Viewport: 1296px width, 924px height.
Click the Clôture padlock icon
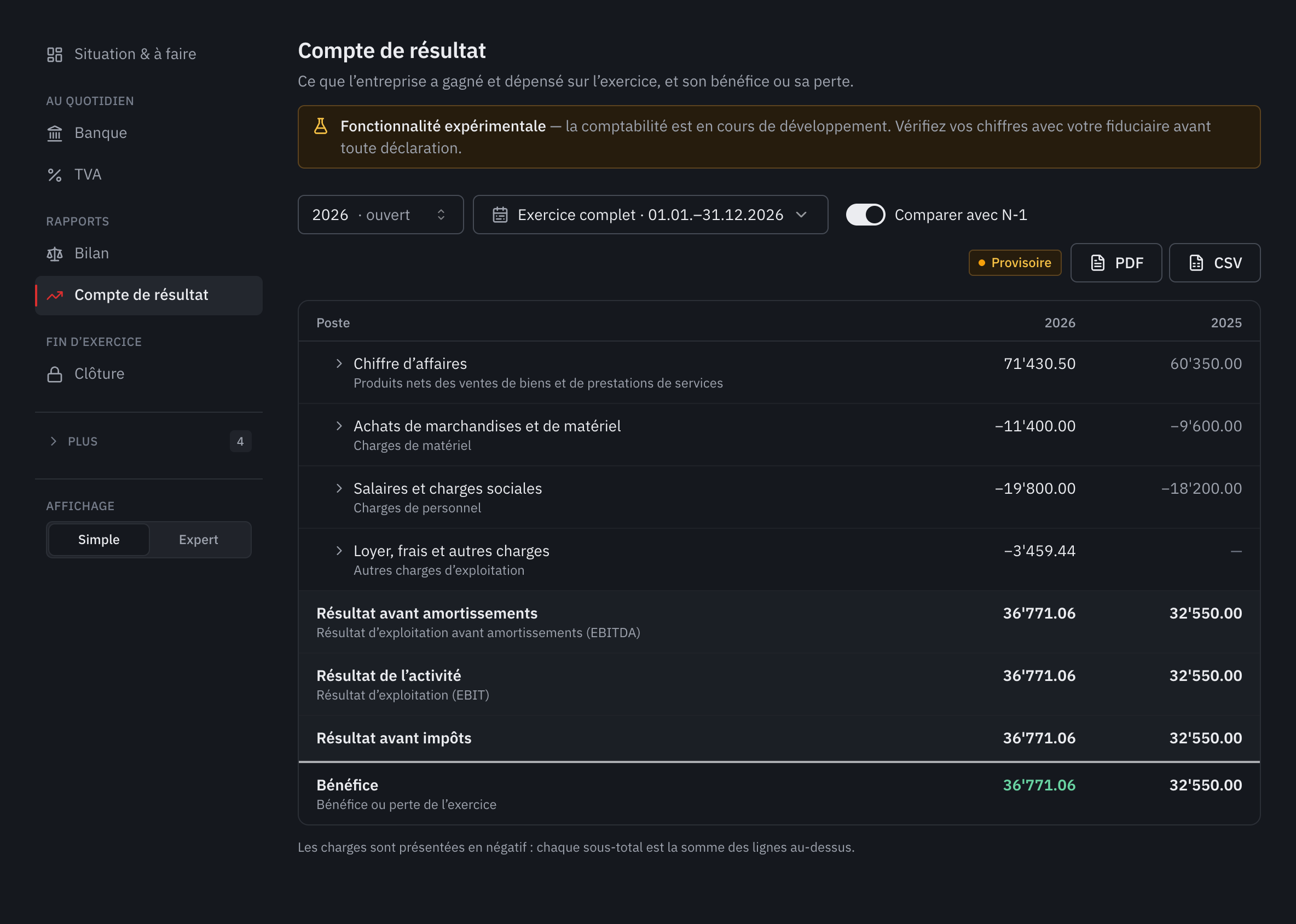point(55,374)
